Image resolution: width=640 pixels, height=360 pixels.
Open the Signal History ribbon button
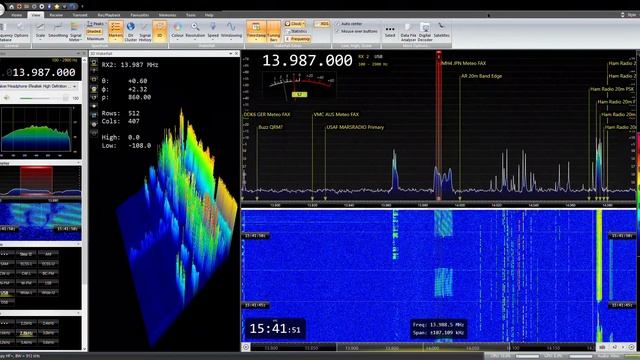pos(145,31)
